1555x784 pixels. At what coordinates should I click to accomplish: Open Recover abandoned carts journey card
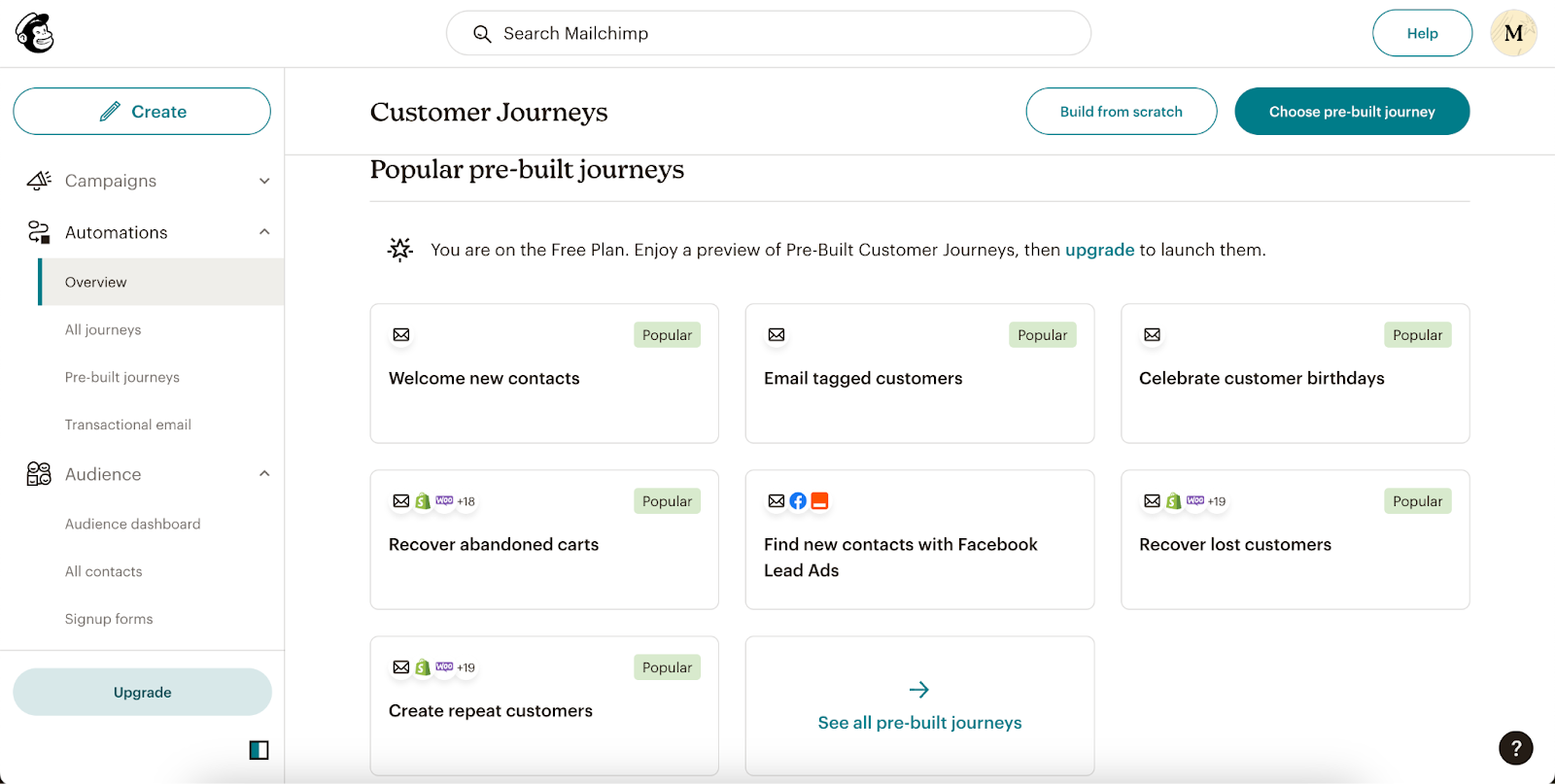[x=544, y=540]
